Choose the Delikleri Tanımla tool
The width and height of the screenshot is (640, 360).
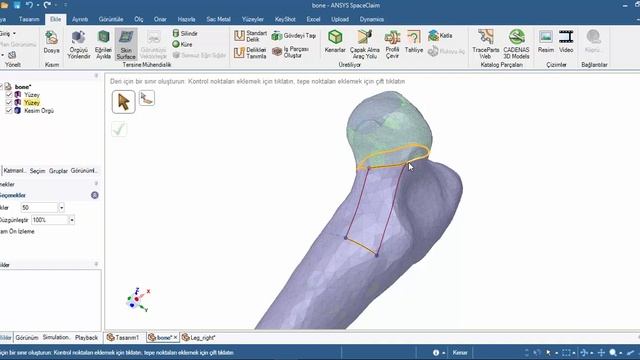pyautogui.click(x=250, y=53)
